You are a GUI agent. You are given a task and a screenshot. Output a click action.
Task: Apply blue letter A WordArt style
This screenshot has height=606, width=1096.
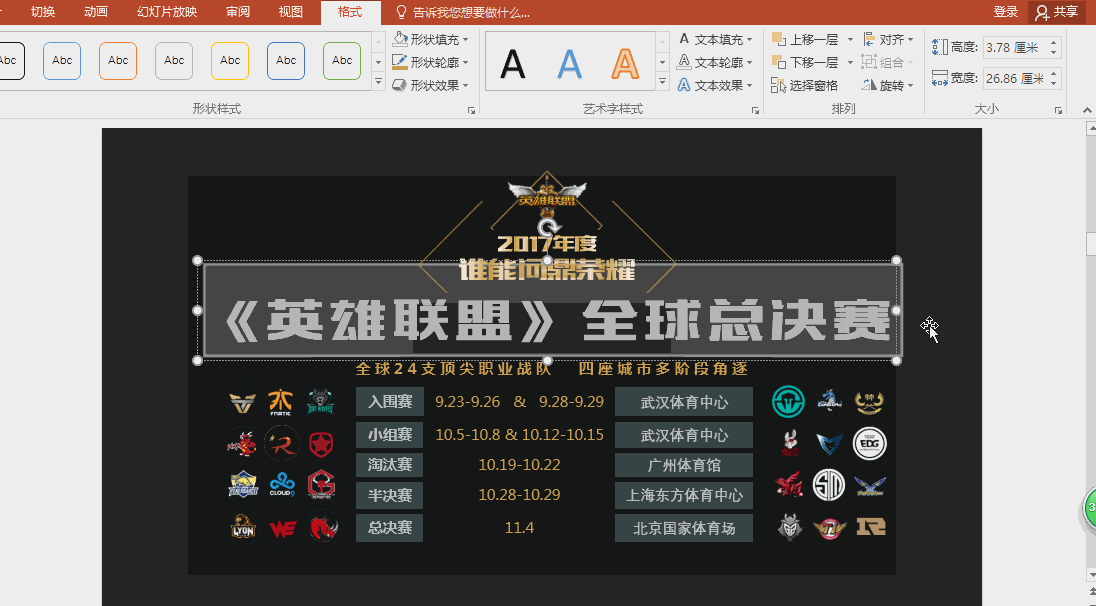tap(570, 64)
